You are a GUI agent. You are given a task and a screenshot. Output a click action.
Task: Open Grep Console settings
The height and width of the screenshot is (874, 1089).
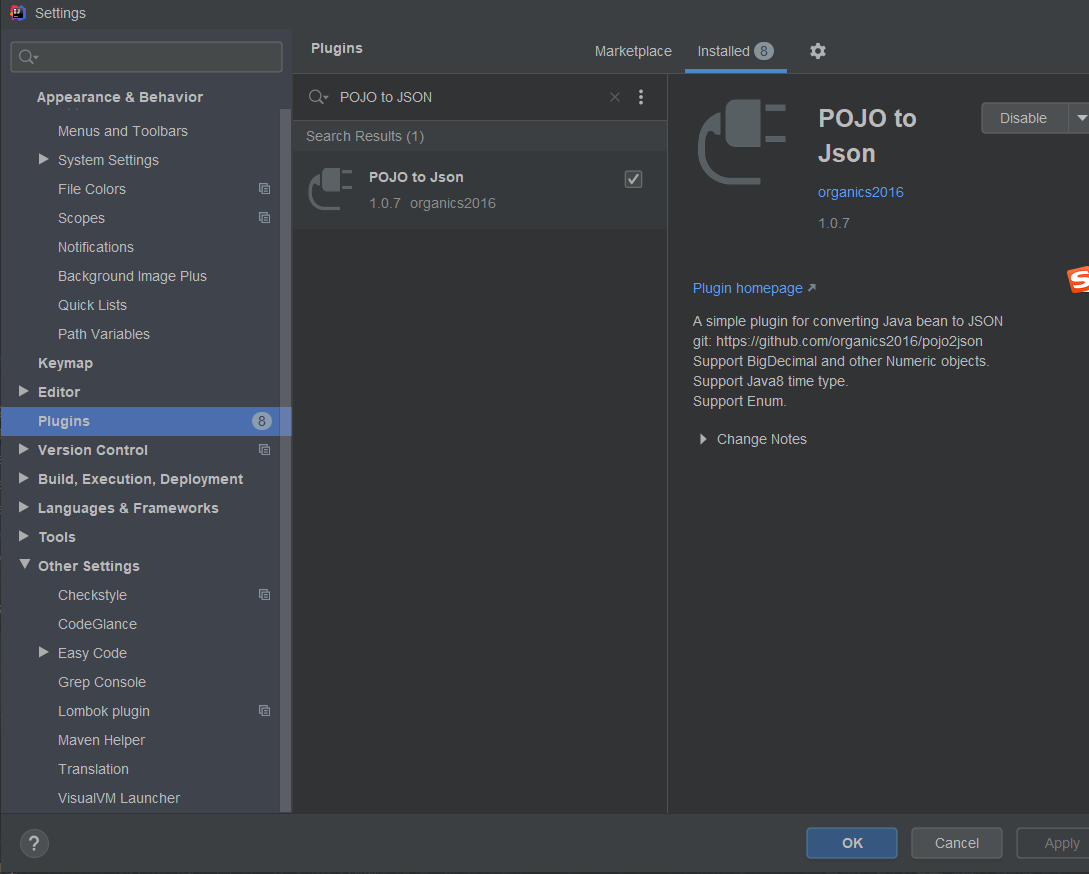102,682
